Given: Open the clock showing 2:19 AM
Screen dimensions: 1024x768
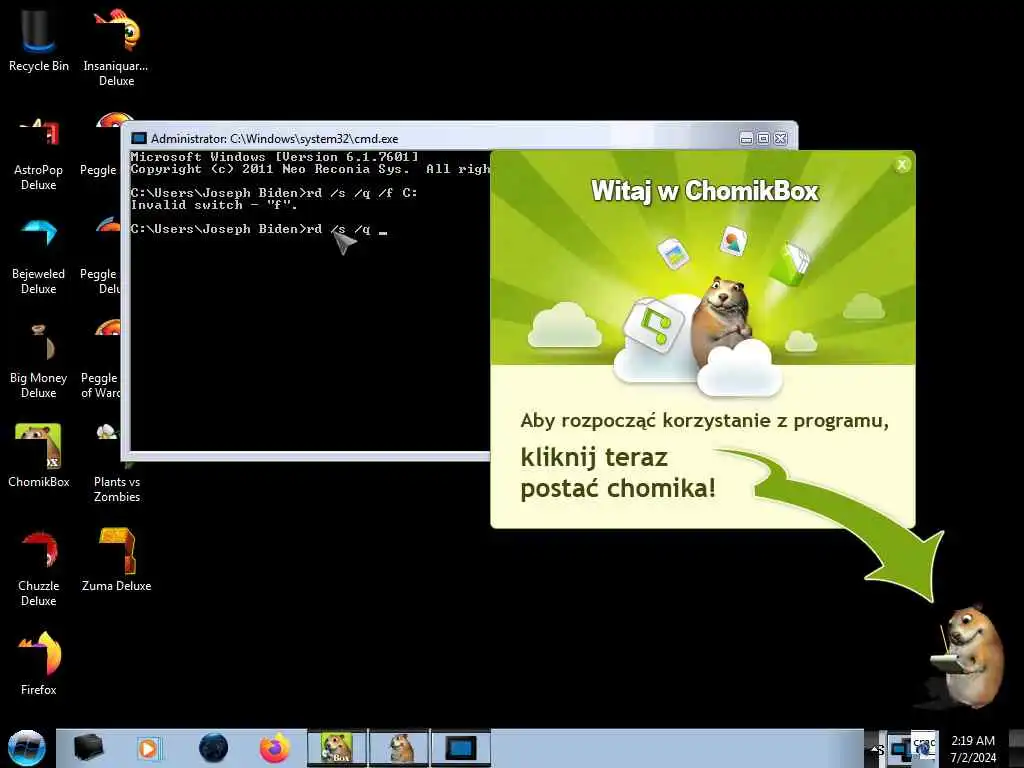Looking at the screenshot, I should pyautogui.click(x=973, y=749).
